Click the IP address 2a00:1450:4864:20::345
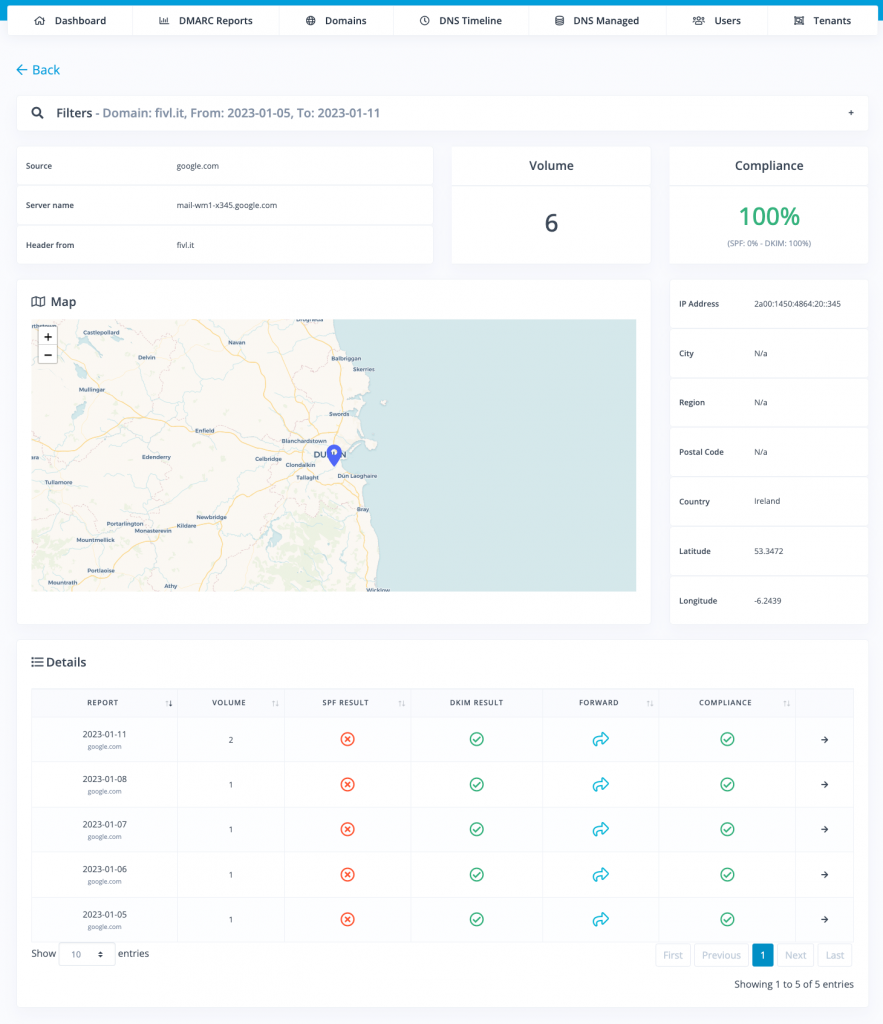 tap(797, 304)
